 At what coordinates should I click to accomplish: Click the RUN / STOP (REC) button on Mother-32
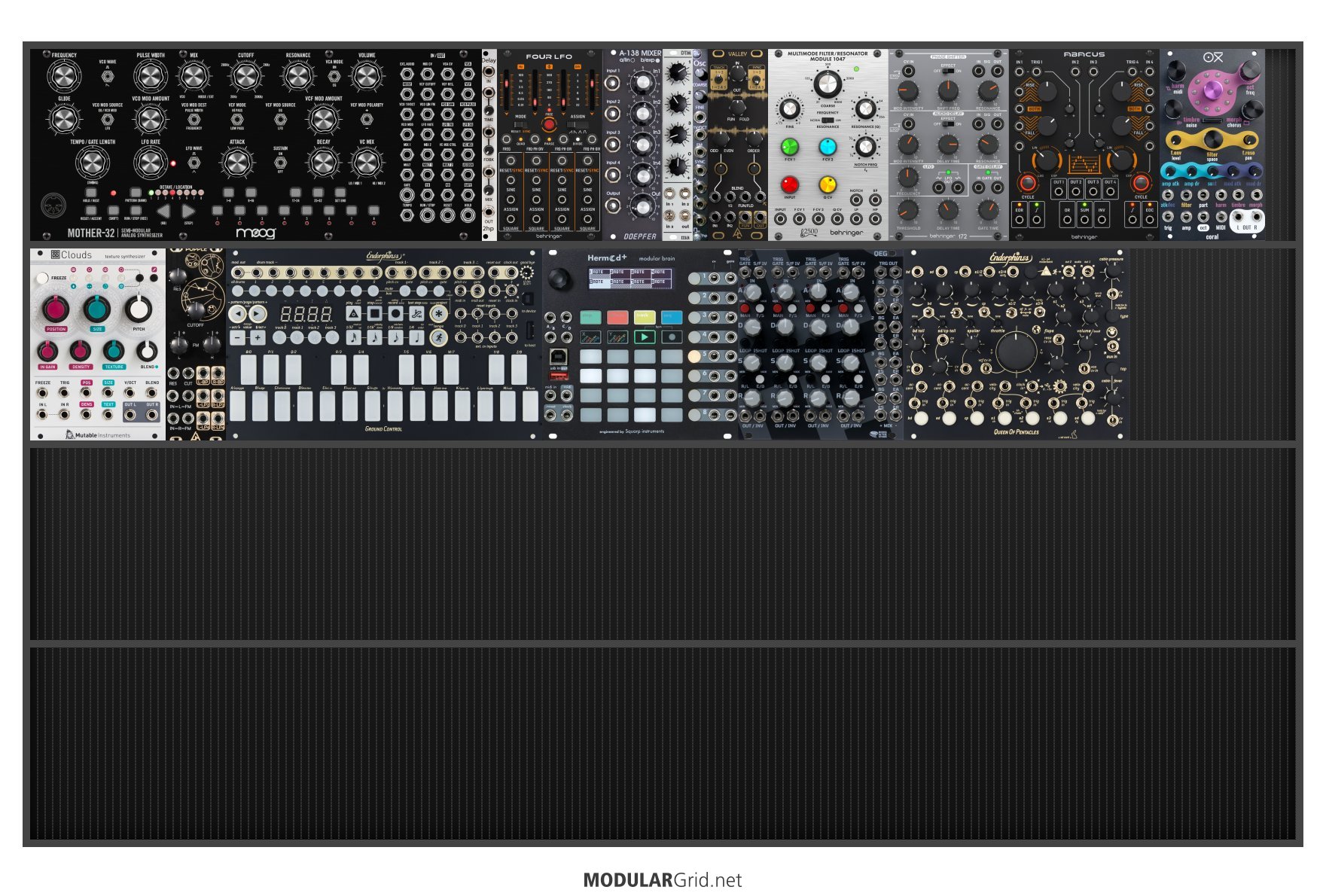tap(136, 210)
